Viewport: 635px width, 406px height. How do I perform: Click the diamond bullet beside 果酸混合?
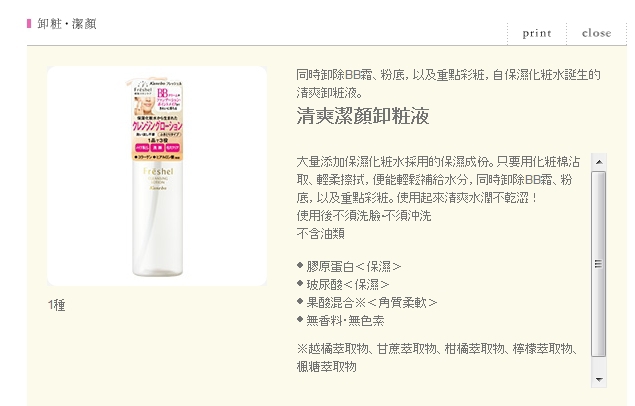(x=300, y=301)
